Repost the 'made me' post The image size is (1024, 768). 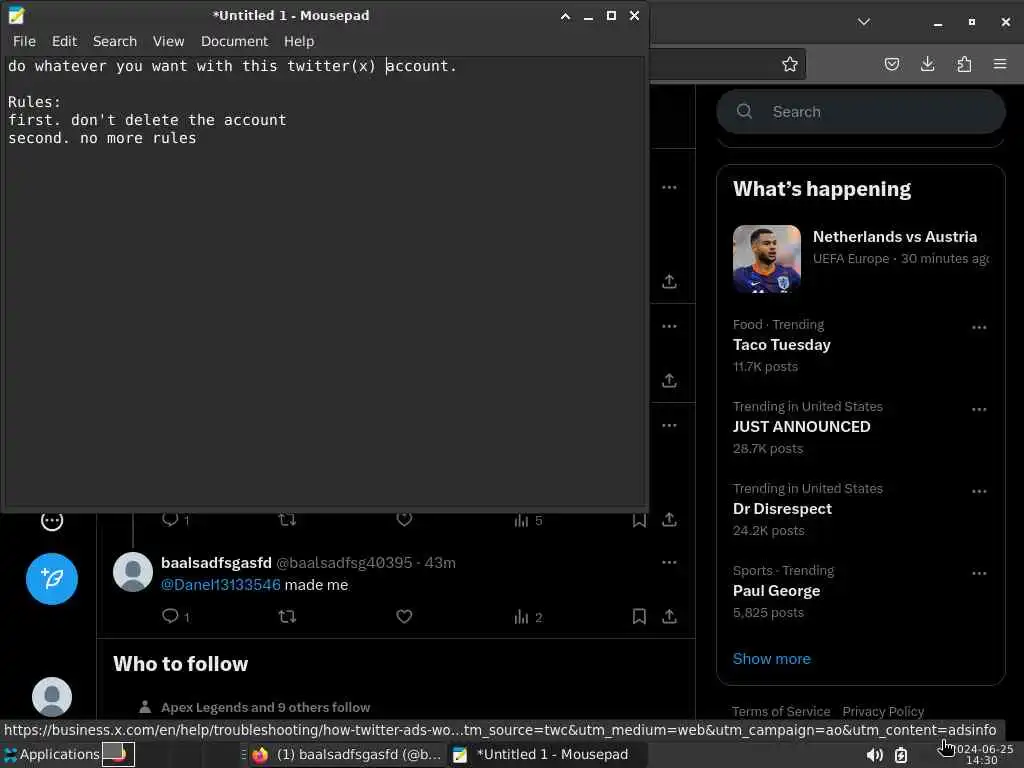(x=287, y=616)
